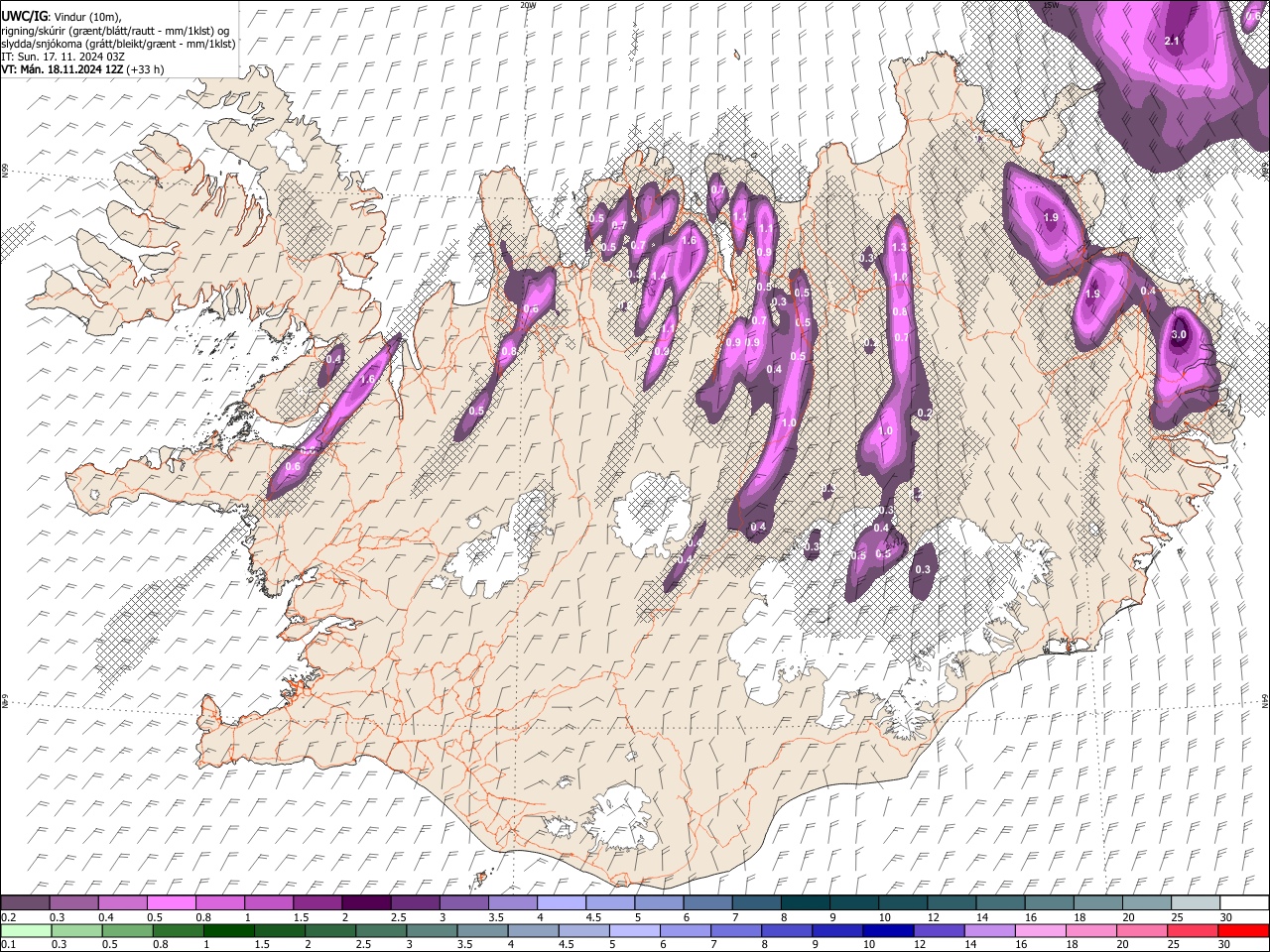Viewport: 1270px width, 952px height.
Task: Click the violet swatch at 12 on rain scale
Action: [939, 930]
